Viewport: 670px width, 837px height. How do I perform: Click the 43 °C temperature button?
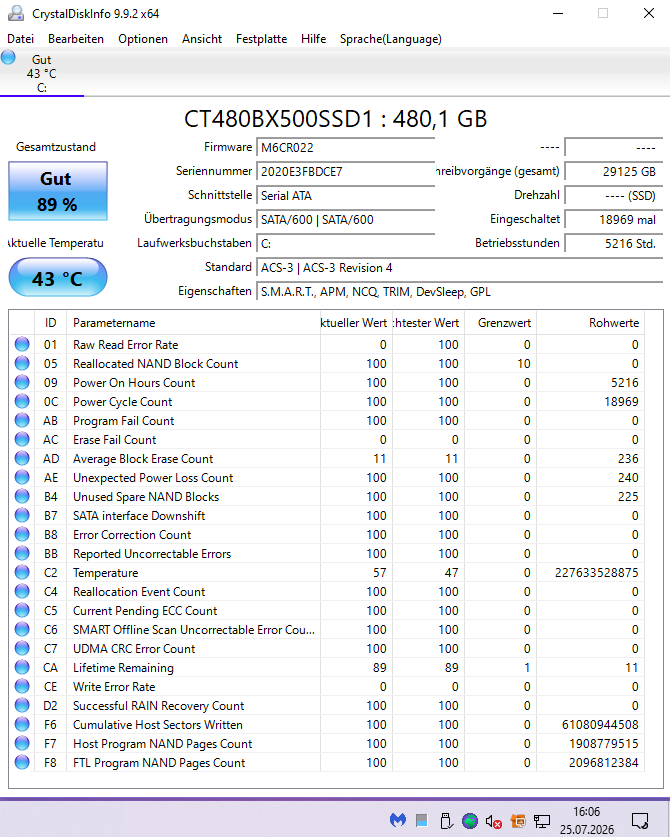pos(58,278)
